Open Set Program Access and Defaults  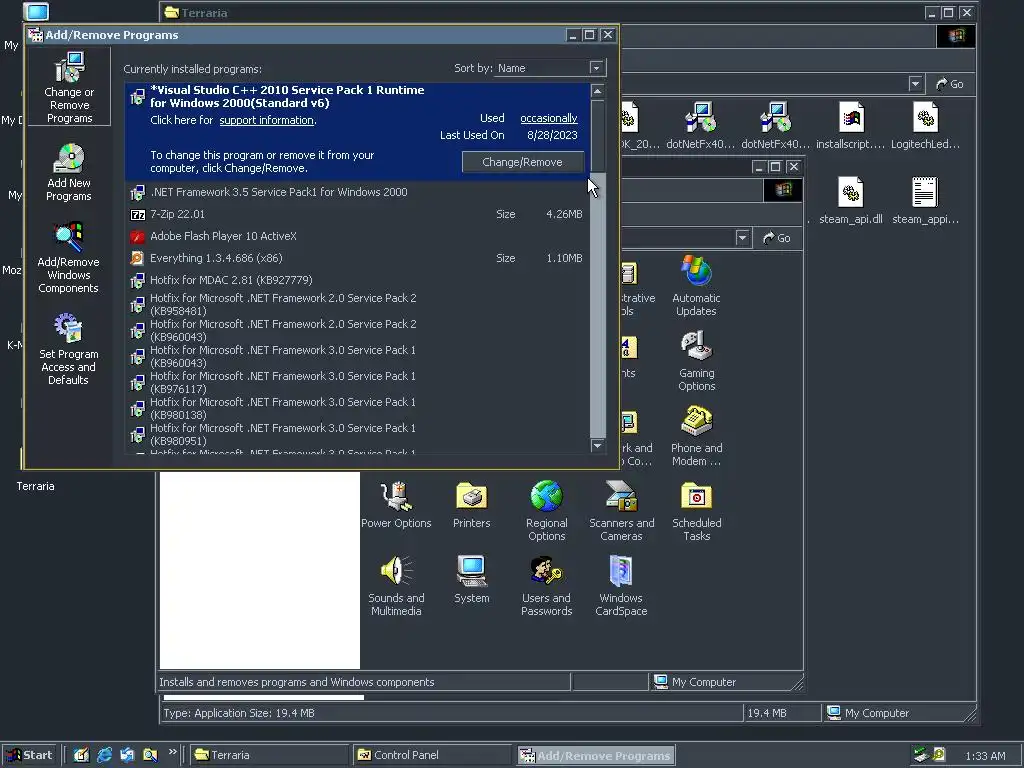point(69,349)
